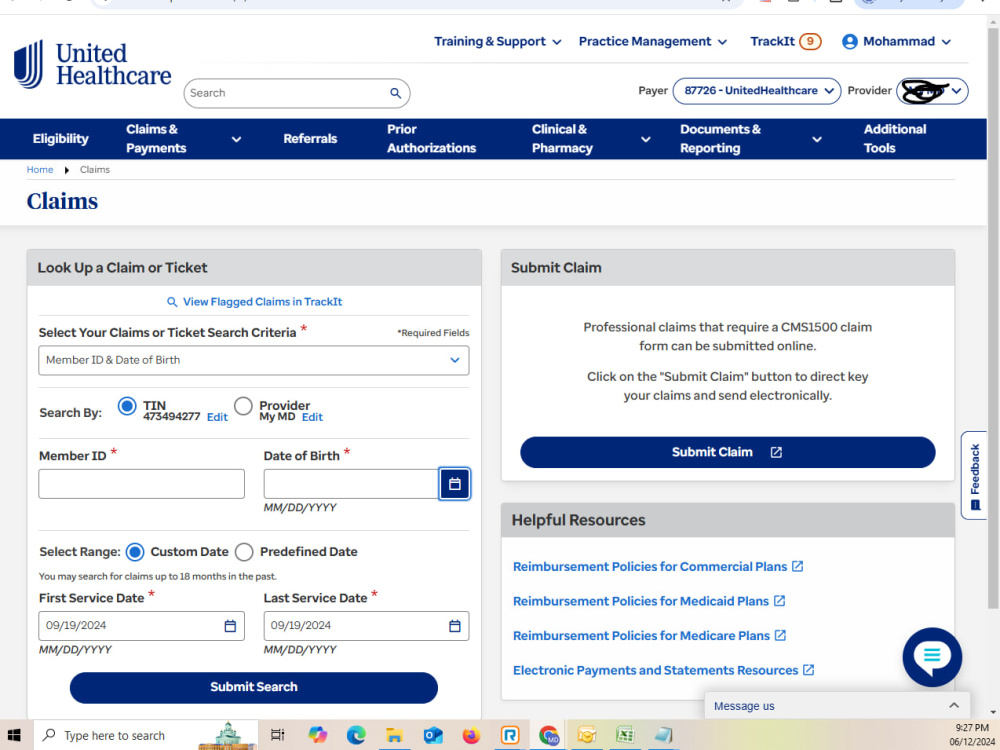Expand the Practice Management menu
Viewport: 1000px width, 750px height.
coord(652,41)
